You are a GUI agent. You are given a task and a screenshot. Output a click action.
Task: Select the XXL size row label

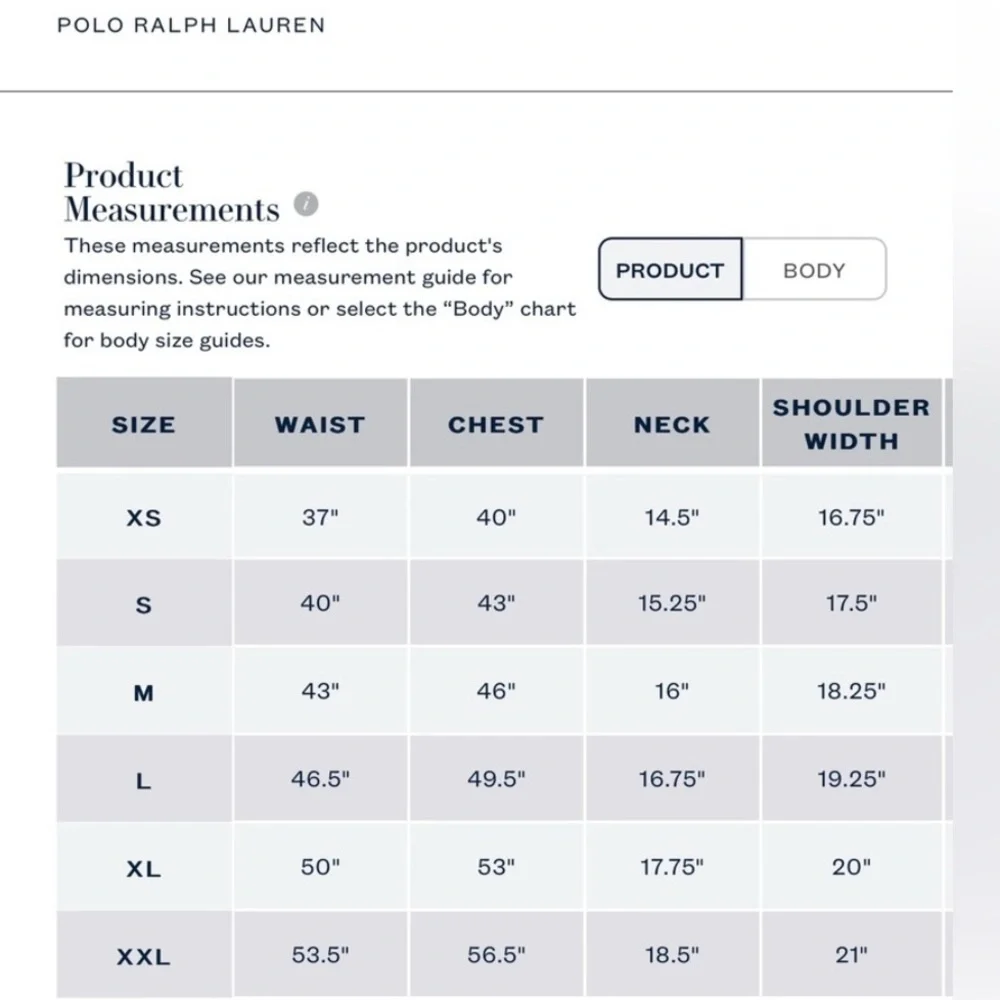tap(144, 957)
